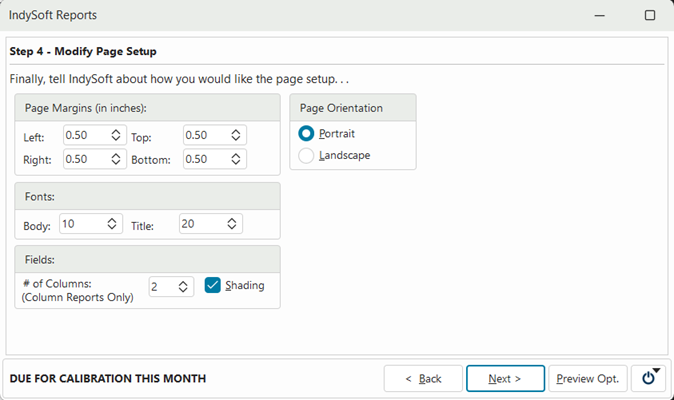Adjust the # of Columns spinner
The width and height of the screenshot is (674, 400).
tap(183, 287)
